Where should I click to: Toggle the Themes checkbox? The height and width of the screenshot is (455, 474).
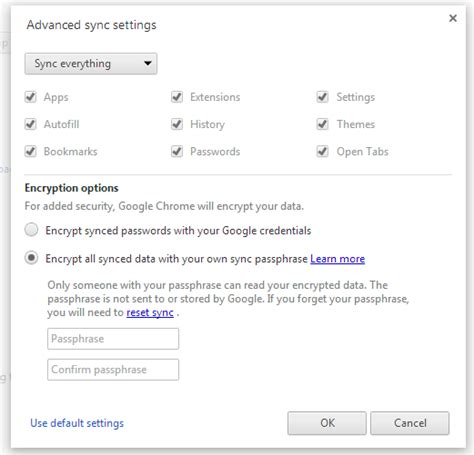click(323, 124)
